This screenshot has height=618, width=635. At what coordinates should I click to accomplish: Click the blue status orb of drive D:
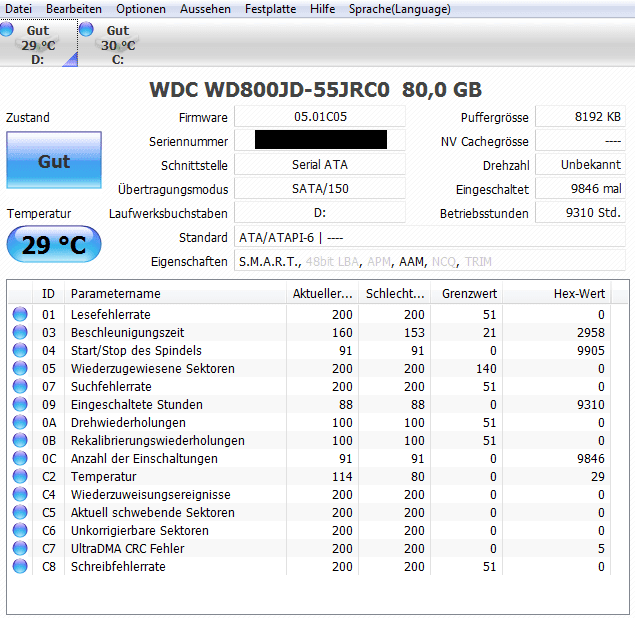(x=6, y=29)
